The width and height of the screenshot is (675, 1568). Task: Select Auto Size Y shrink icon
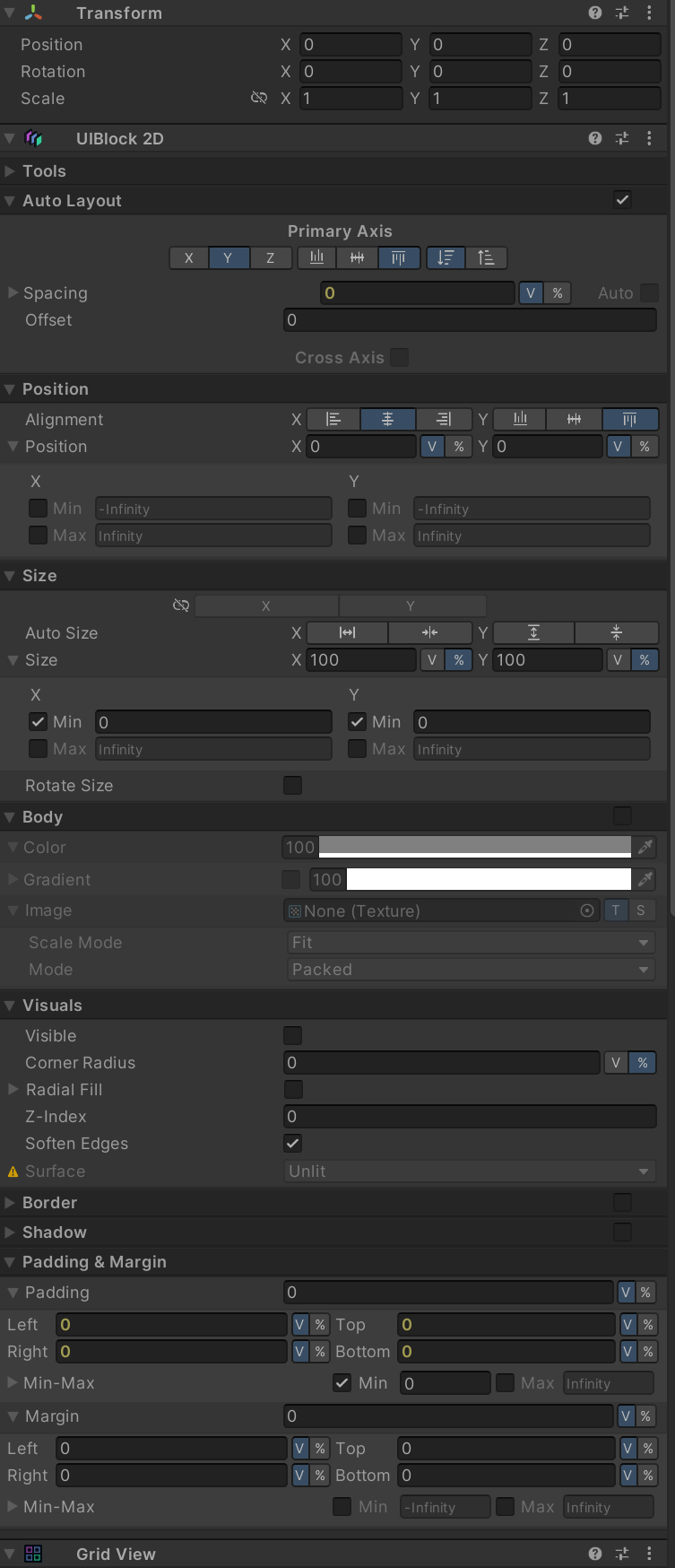pos(617,632)
